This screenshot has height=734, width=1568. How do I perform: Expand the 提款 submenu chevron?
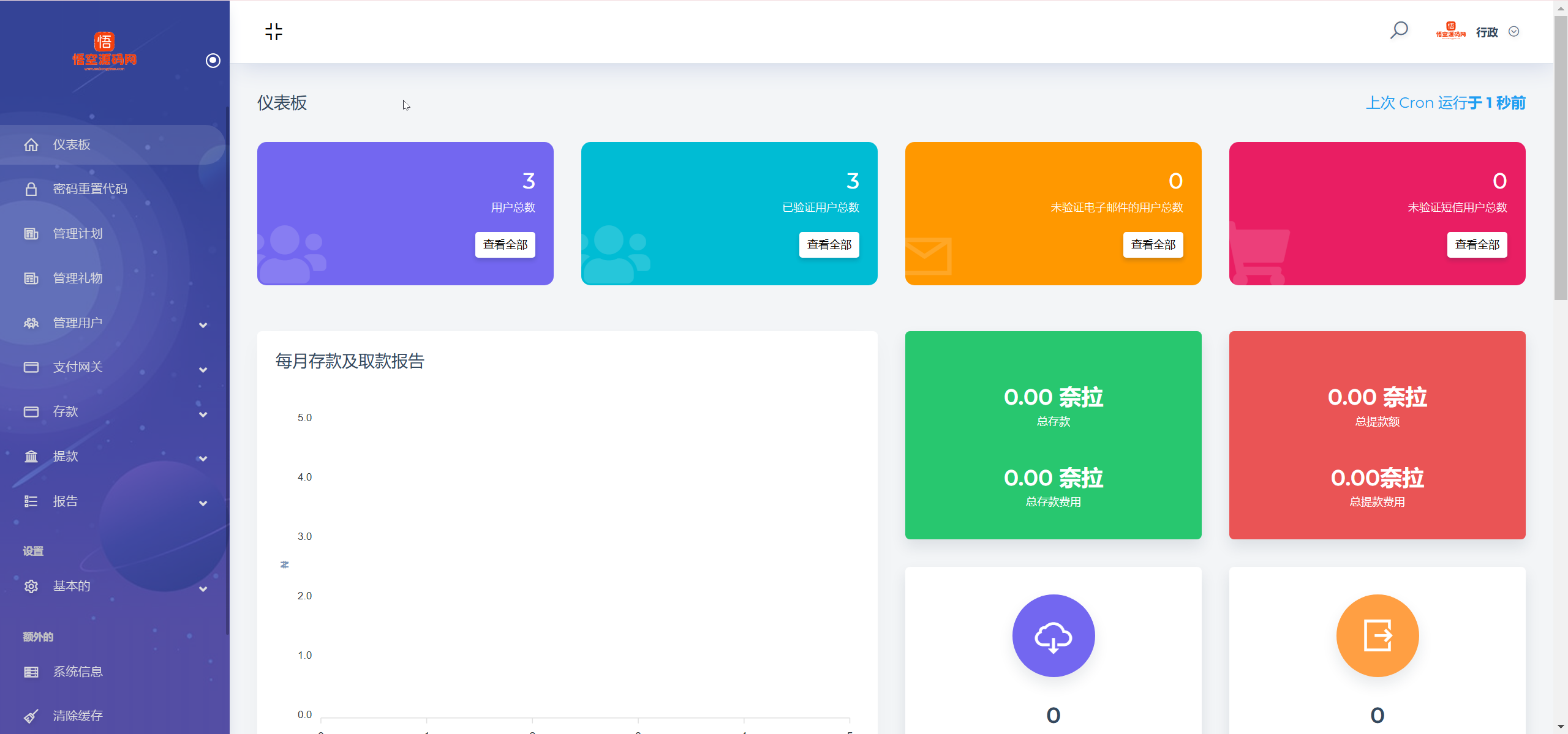(203, 459)
